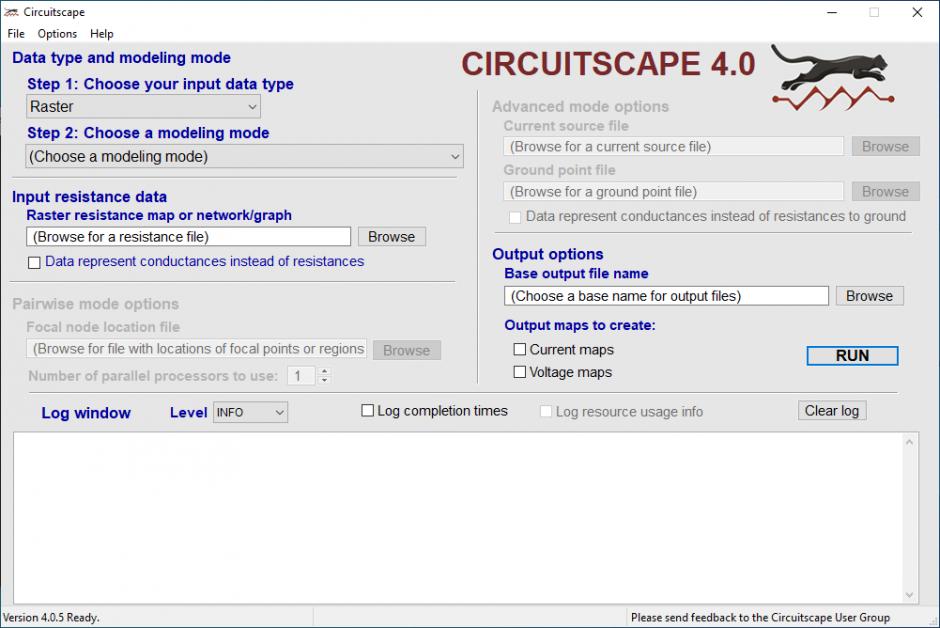
Task: Click the Step 1 input data type label
Action: click(x=160, y=84)
